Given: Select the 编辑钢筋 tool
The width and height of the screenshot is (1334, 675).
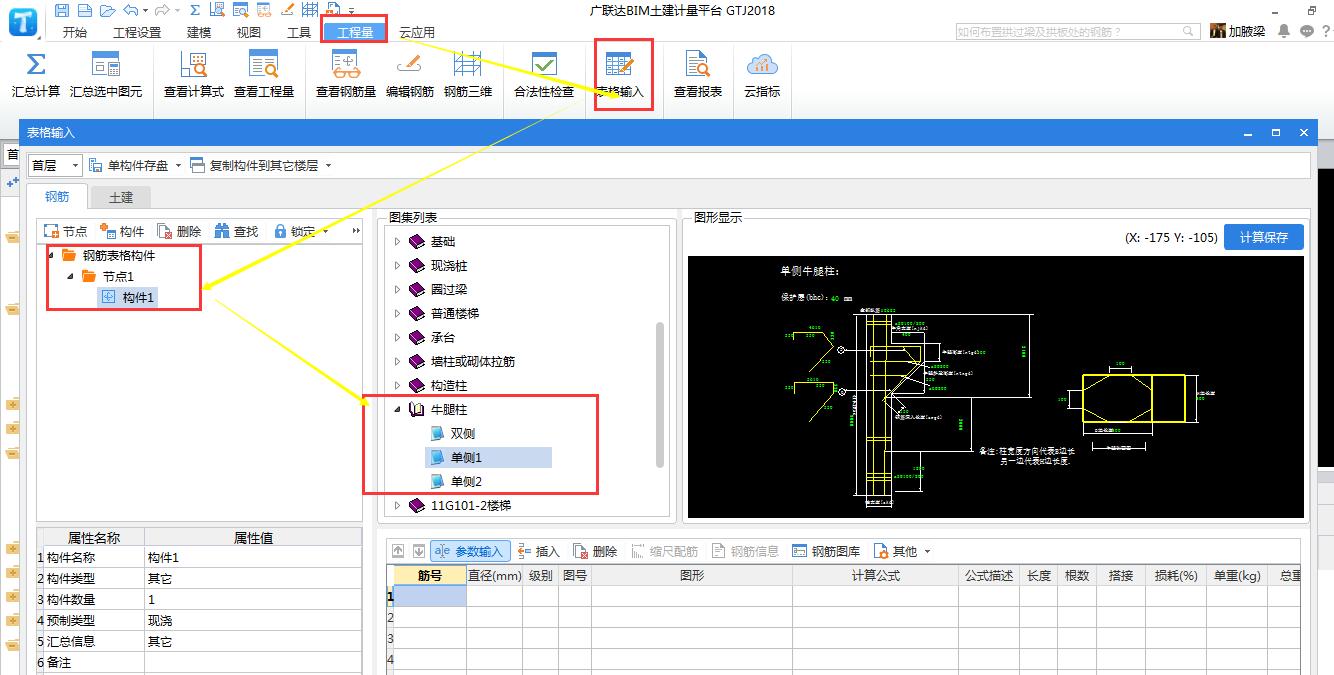Looking at the screenshot, I should (x=410, y=75).
